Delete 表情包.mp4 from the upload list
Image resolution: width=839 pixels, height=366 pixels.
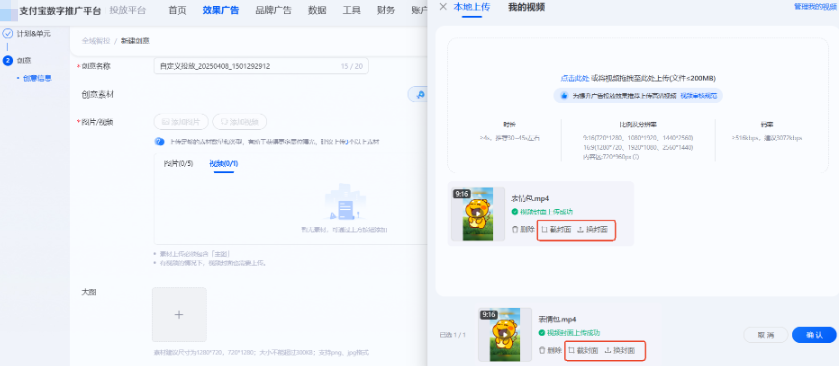coord(523,229)
